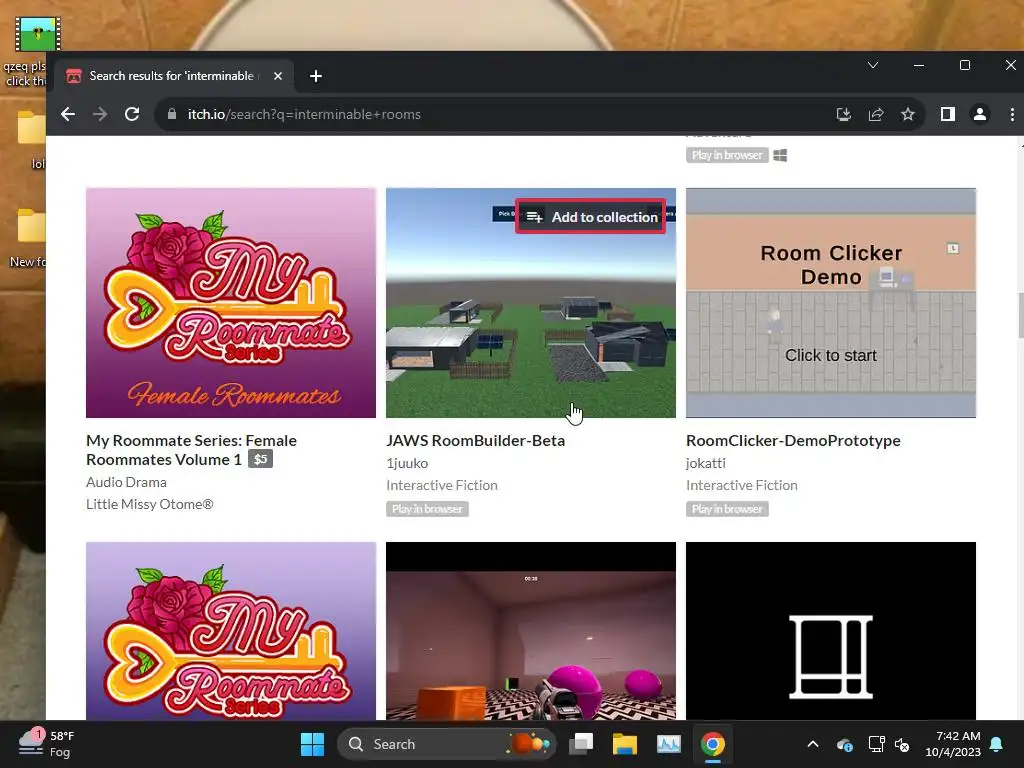Go back using the browser back arrow
Viewport: 1024px width, 768px height.
pyautogui.click(x=68, y=114)
